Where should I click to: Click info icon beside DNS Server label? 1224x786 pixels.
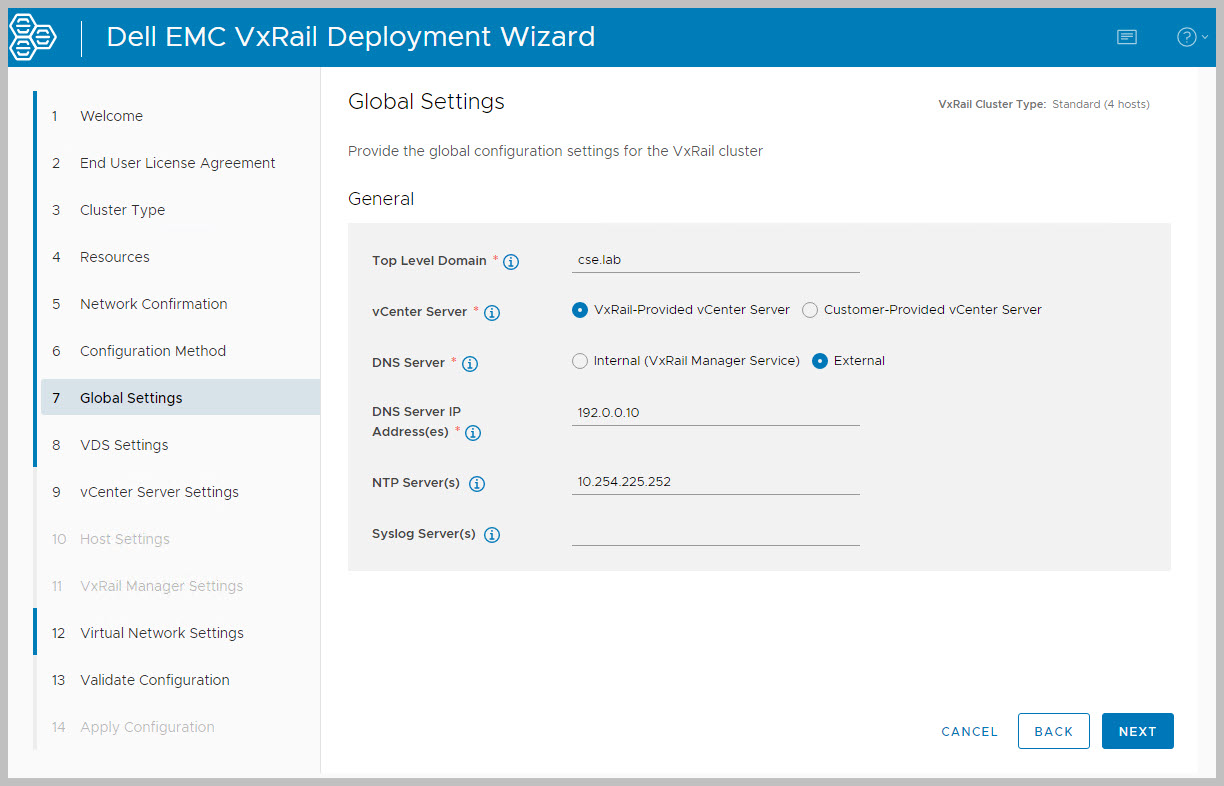click(x=470, y=364)
